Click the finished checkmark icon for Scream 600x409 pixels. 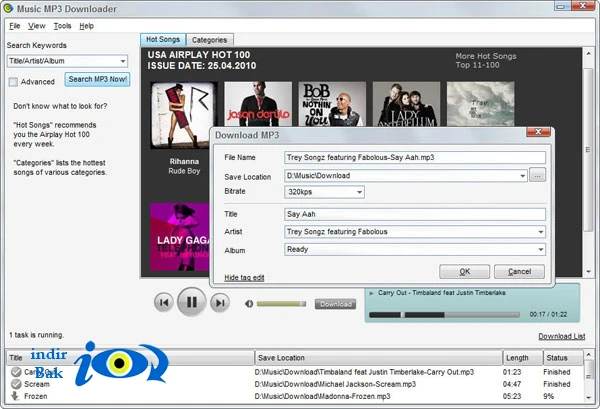(x=16, y=384)
